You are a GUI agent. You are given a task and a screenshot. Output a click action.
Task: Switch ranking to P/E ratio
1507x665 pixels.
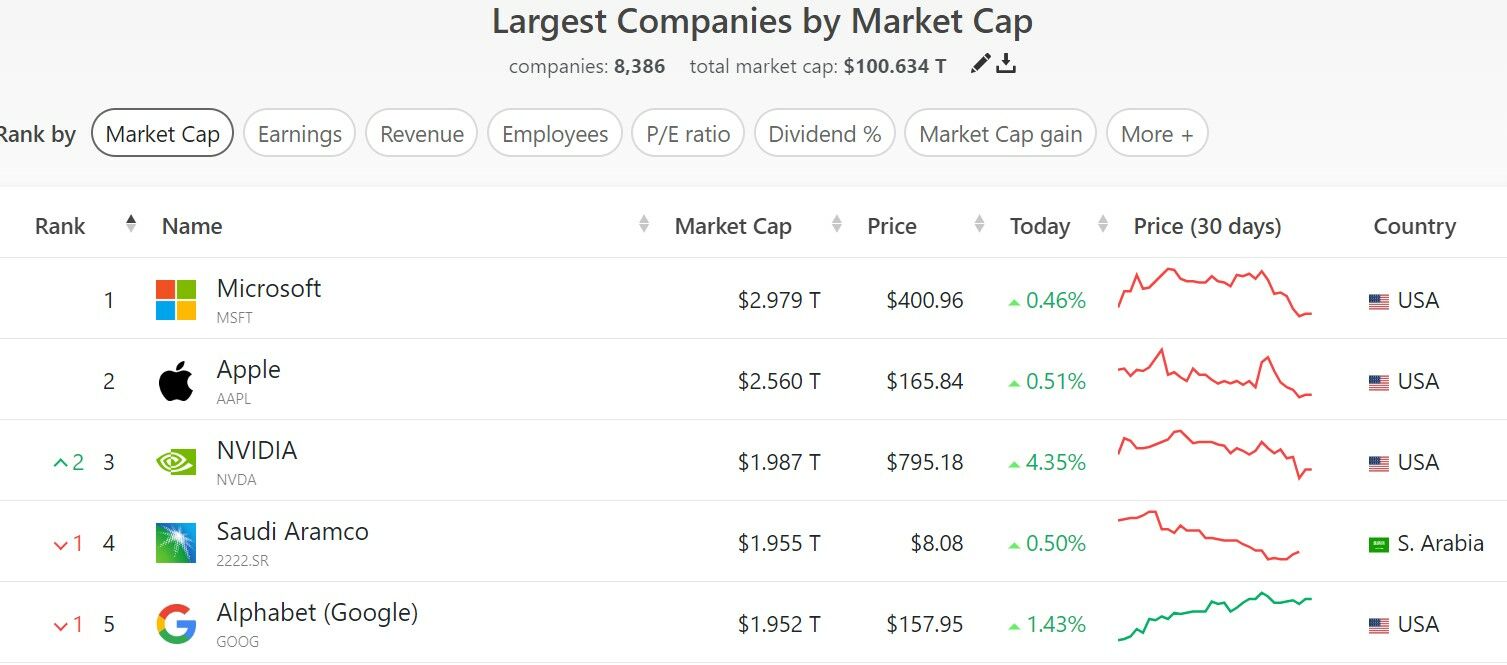688,134
